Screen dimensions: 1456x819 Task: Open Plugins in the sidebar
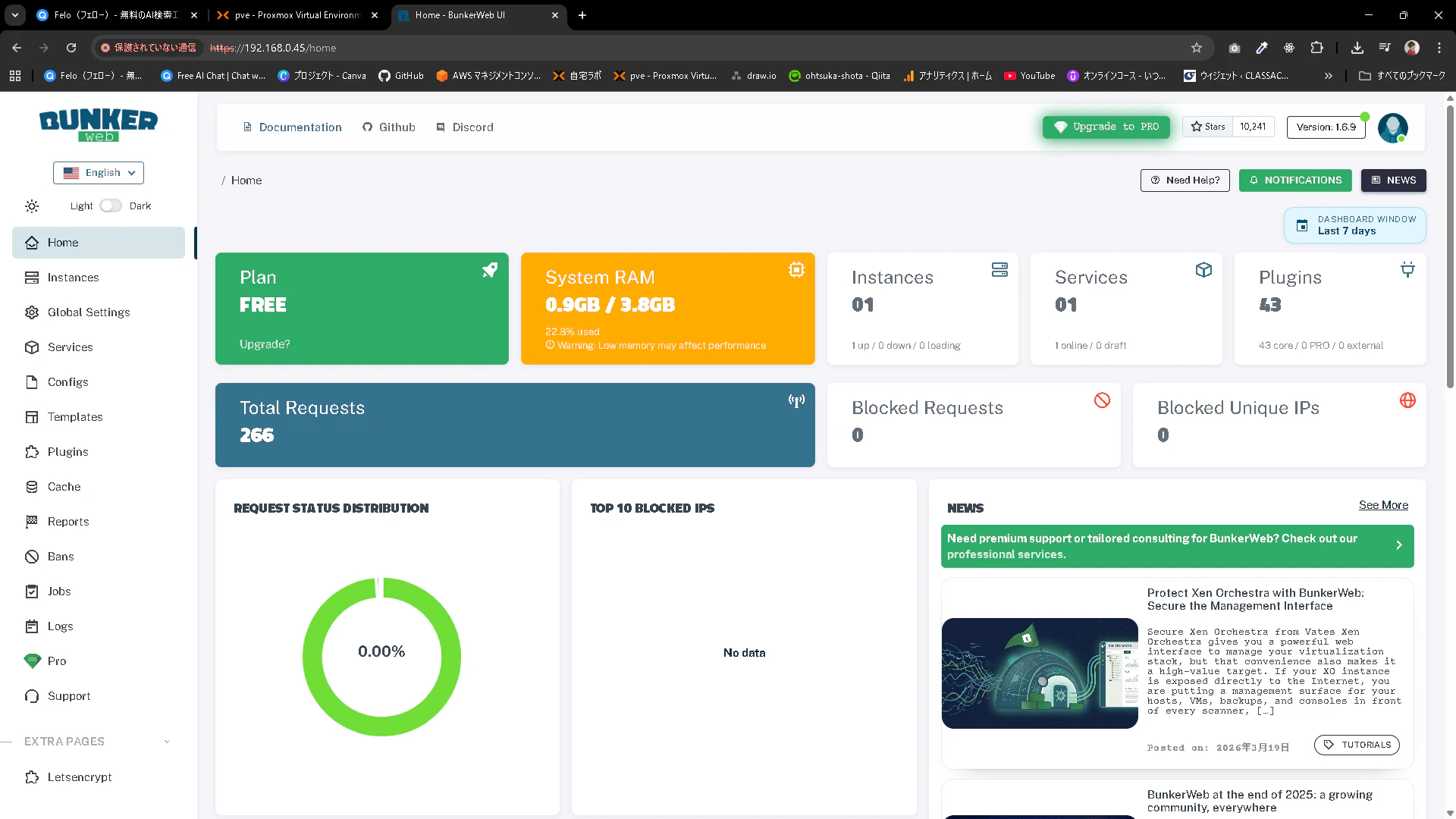point(99,452)
